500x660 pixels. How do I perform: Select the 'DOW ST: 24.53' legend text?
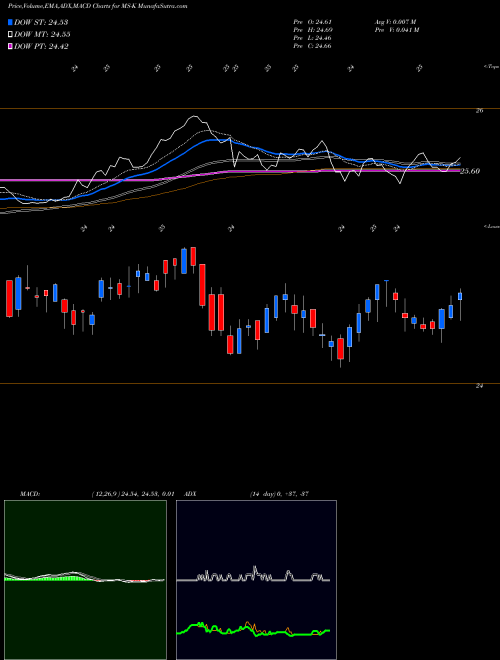pyautogui.click(x=41, y=22)
